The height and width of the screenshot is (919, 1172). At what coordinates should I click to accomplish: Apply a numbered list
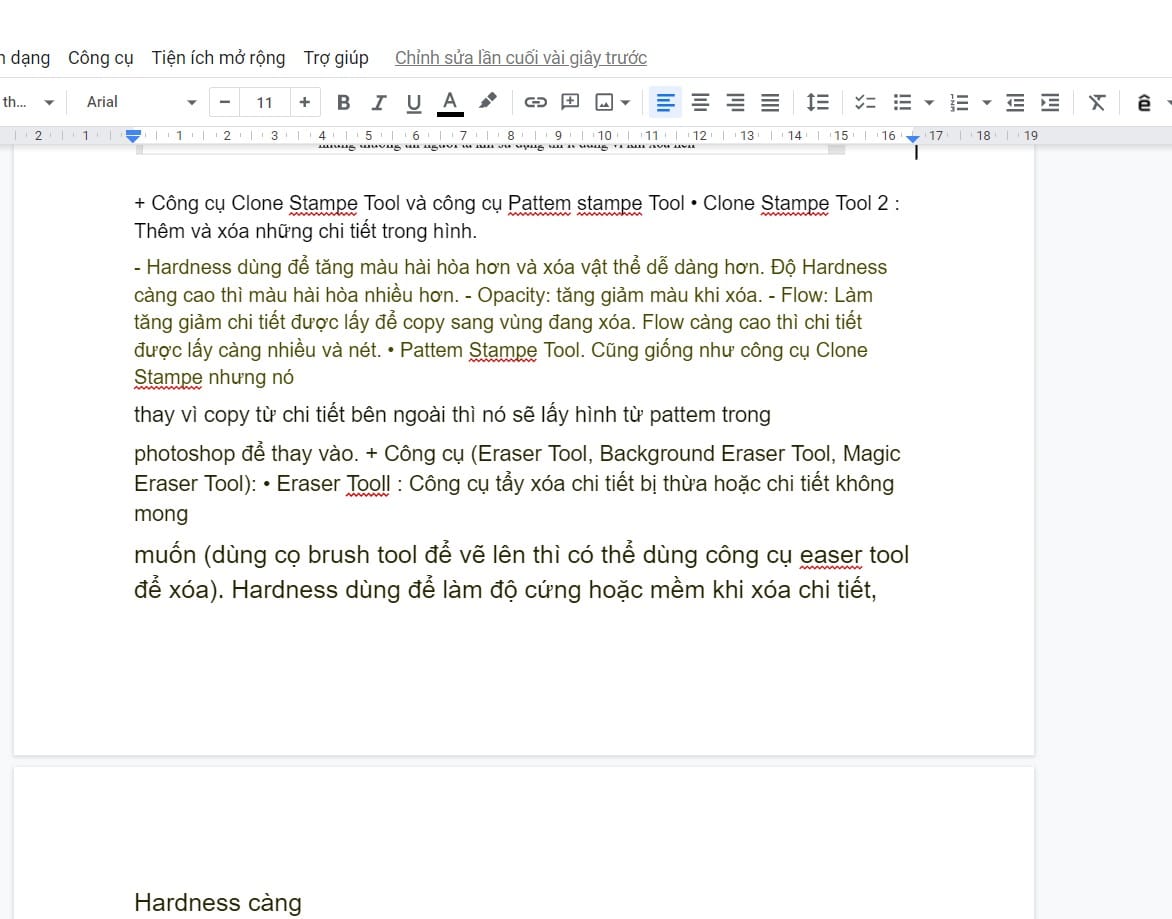click(x=959, y=102)
